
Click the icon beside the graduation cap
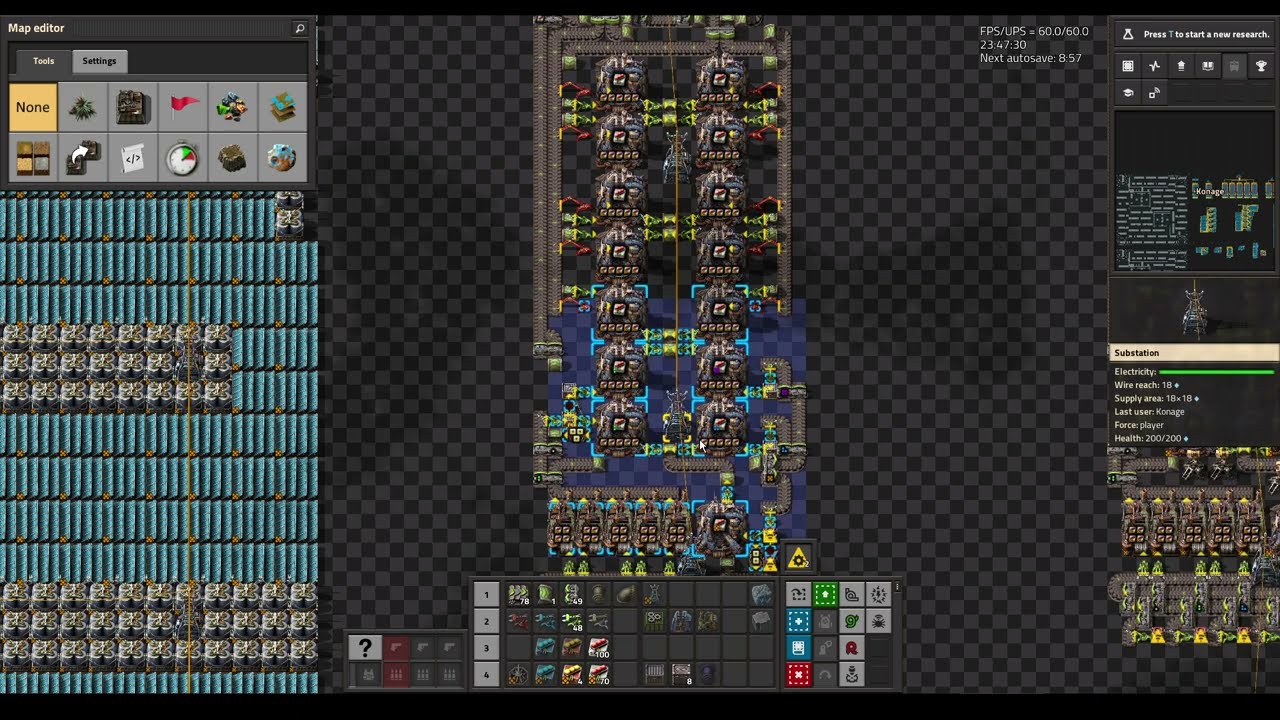1154,92
